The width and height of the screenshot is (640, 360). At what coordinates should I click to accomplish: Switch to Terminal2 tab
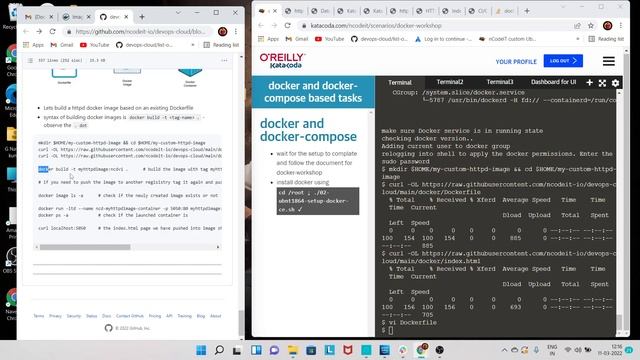[x=450, y=82]
